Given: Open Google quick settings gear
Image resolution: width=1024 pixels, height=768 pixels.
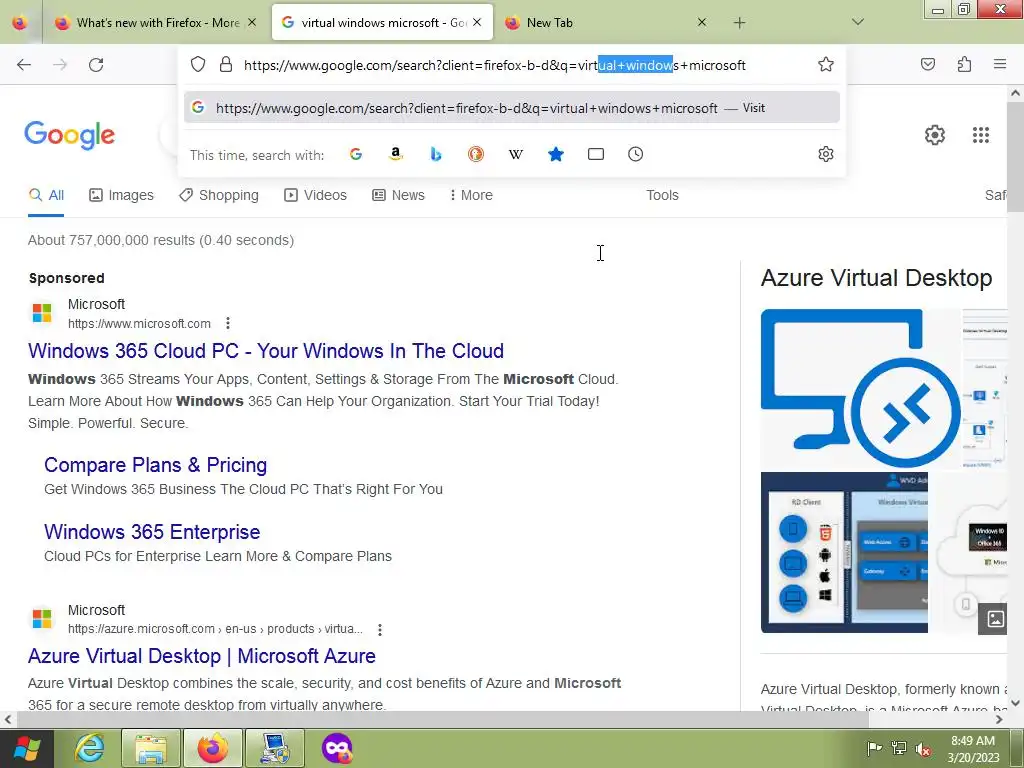Looking at the screenshot, I should 935,135.
